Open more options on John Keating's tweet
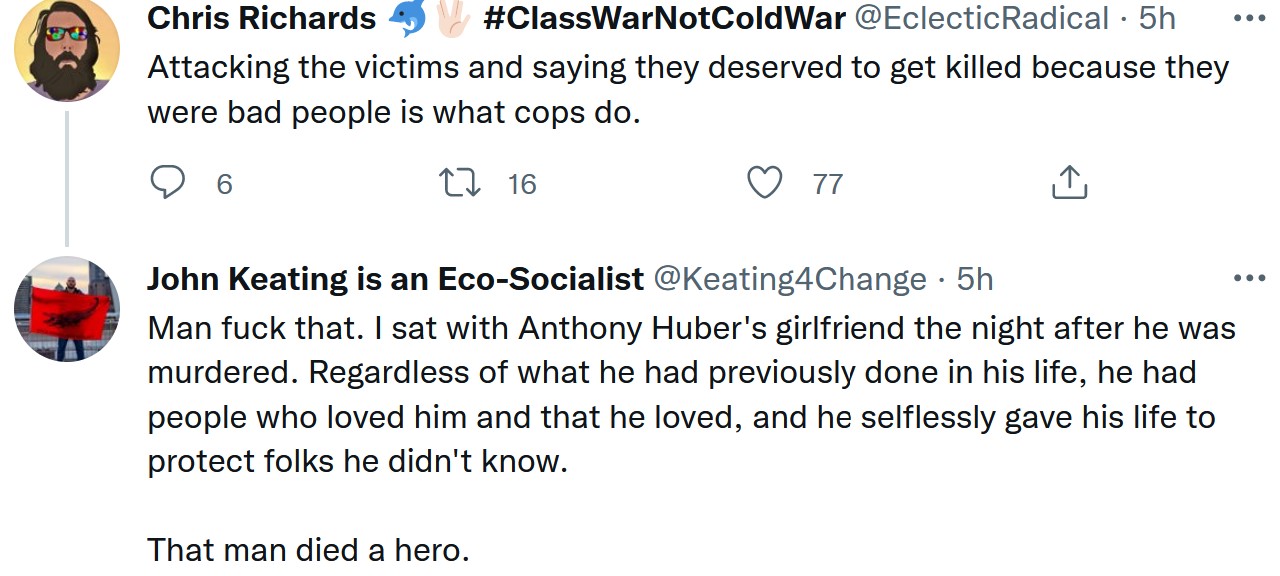 (x=1248, y=279)
